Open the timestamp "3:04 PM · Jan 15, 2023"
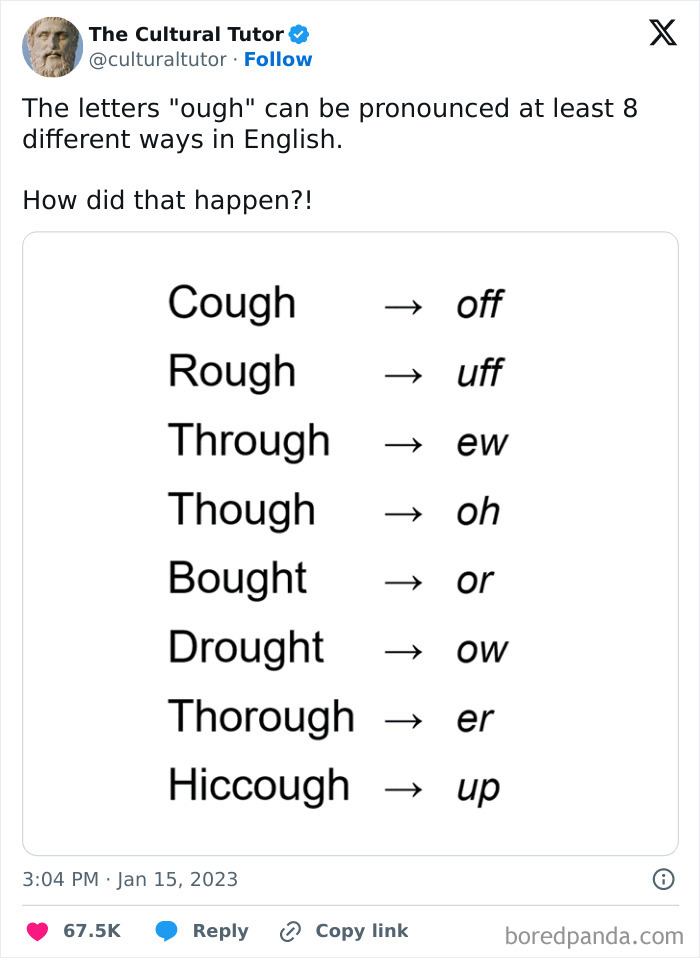Image resolution: width=700 pixels, height=958 pixels. (x=130, y=879)
